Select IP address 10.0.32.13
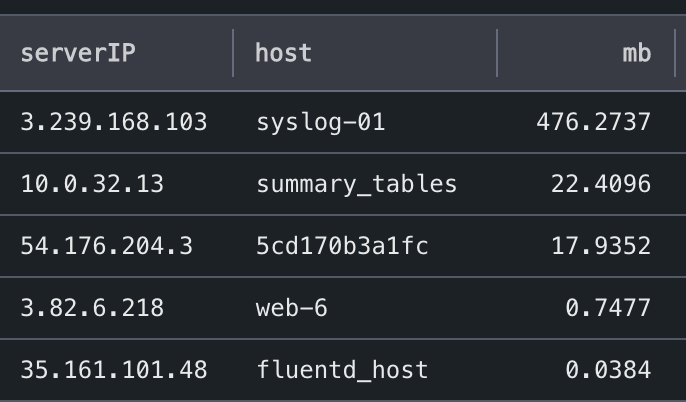The height and width of the screenshot is (402, 686). coord(92,184)
